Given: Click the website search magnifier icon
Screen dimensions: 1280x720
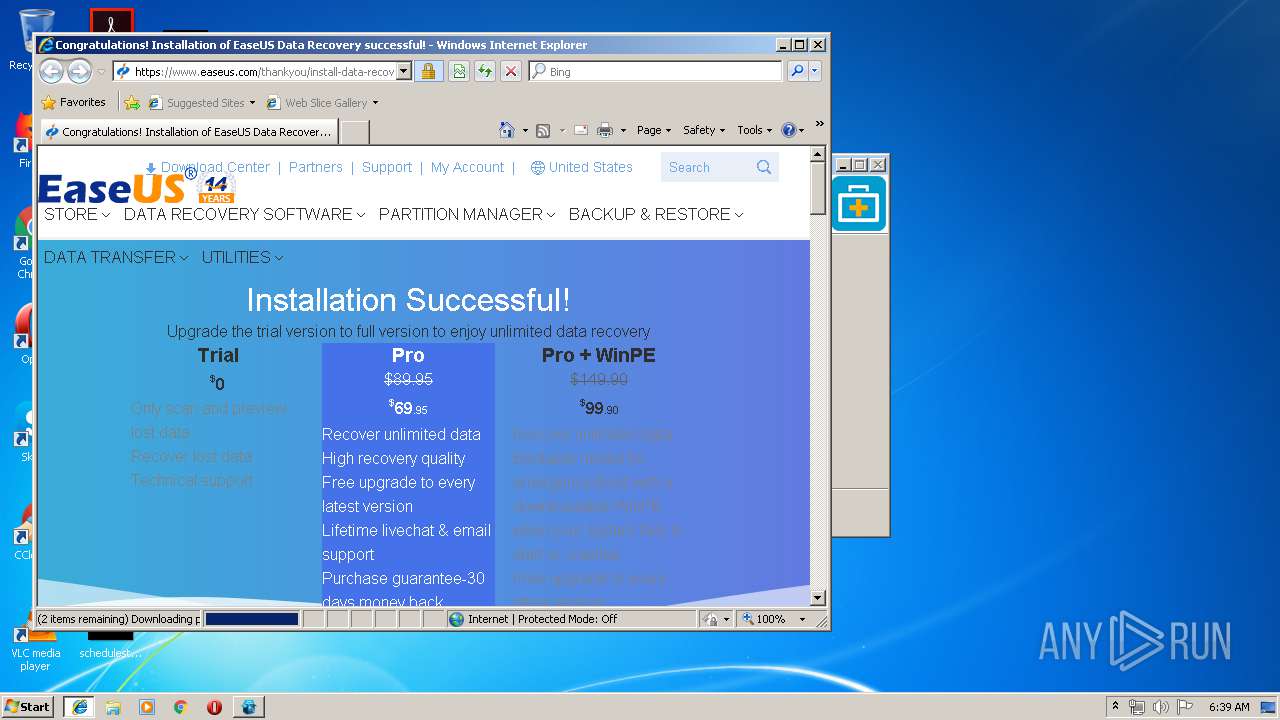Looking at the screenshot, I should tap(764, 167).
